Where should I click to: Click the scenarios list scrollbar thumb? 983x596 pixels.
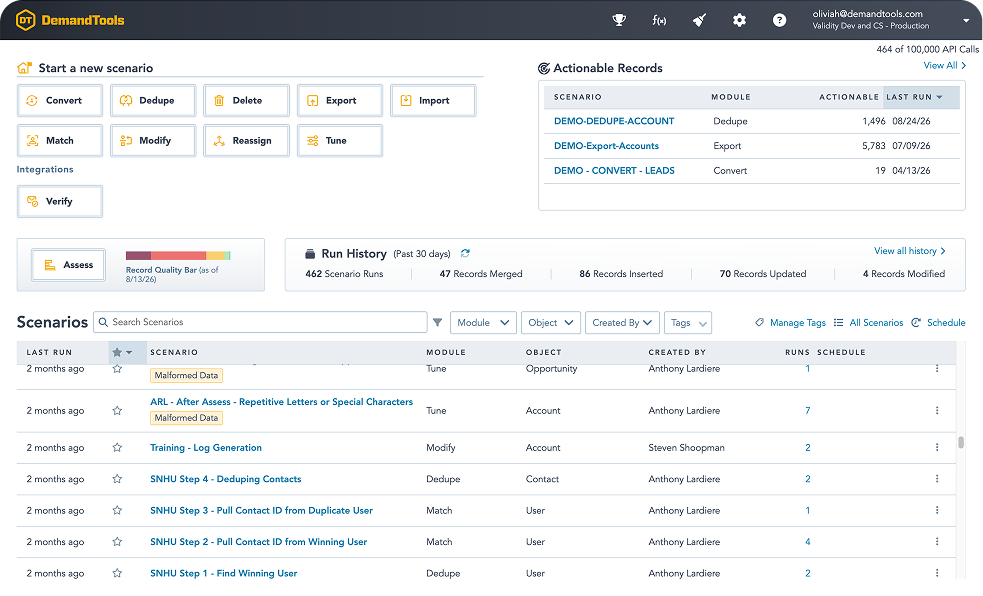tap(961, 442)
